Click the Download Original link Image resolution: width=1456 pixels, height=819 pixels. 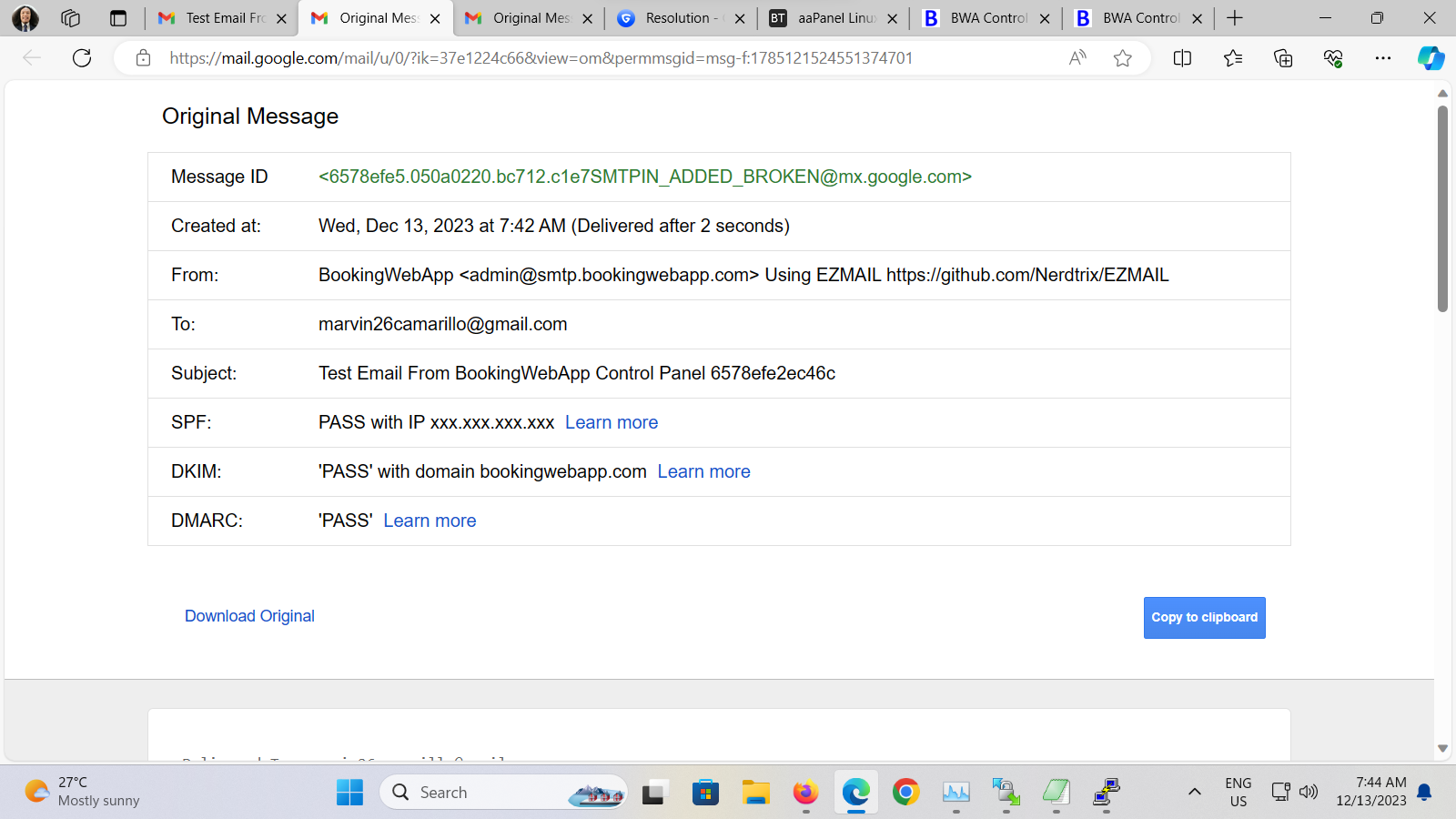point(249,616)
